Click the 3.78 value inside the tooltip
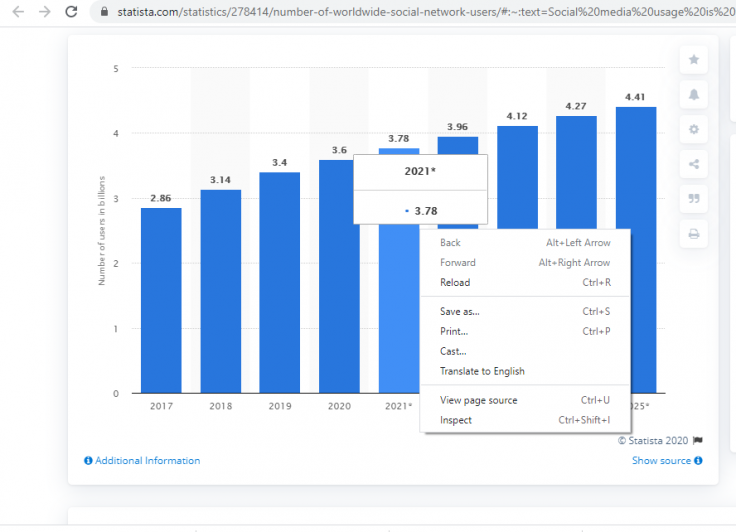The height and width of the screenshot is (532, 736). (426, 211)
